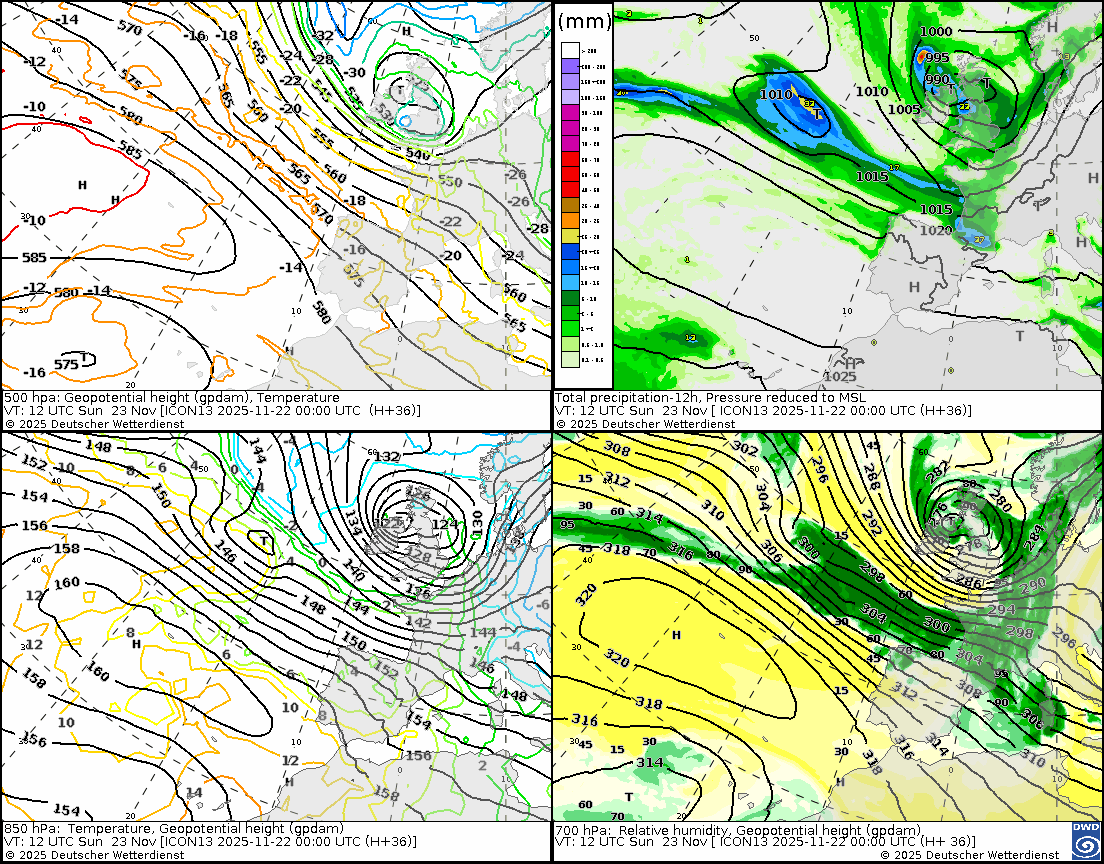Image resolution: width=1104 pixels, height=864 pixels.
Task: Select the orange swatch in precipitation legend
Action: pyautogui.click(x=570, y=219)
